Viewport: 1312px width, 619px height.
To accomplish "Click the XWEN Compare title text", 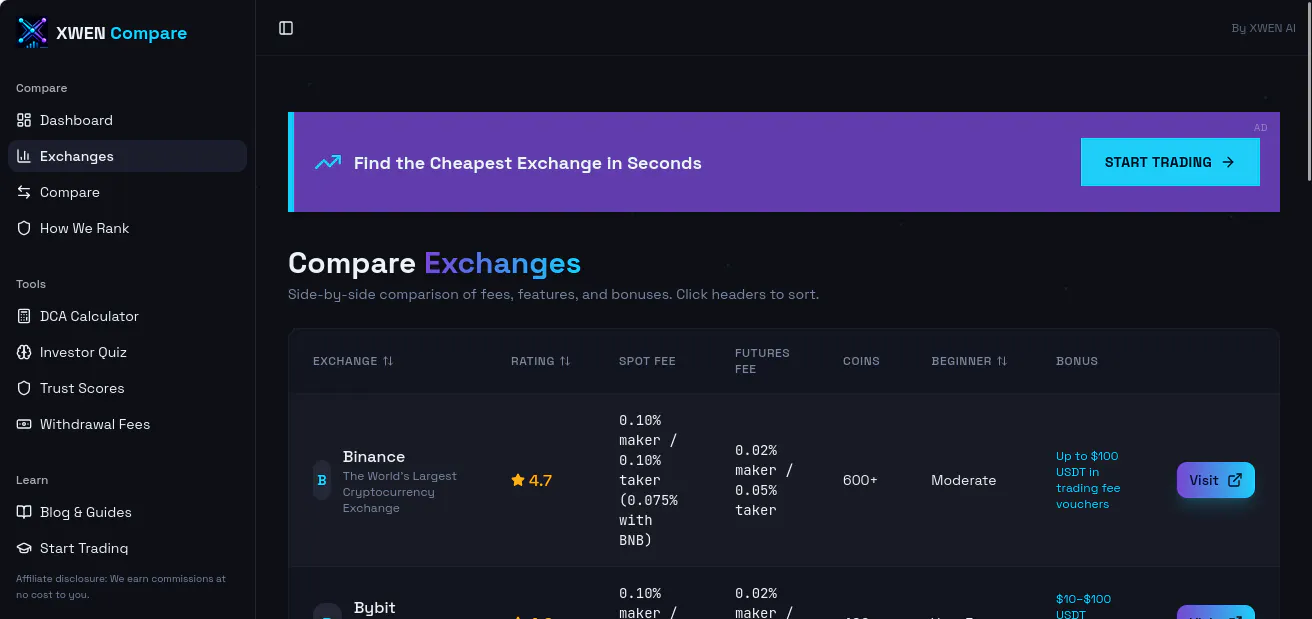I will (121, 33).
